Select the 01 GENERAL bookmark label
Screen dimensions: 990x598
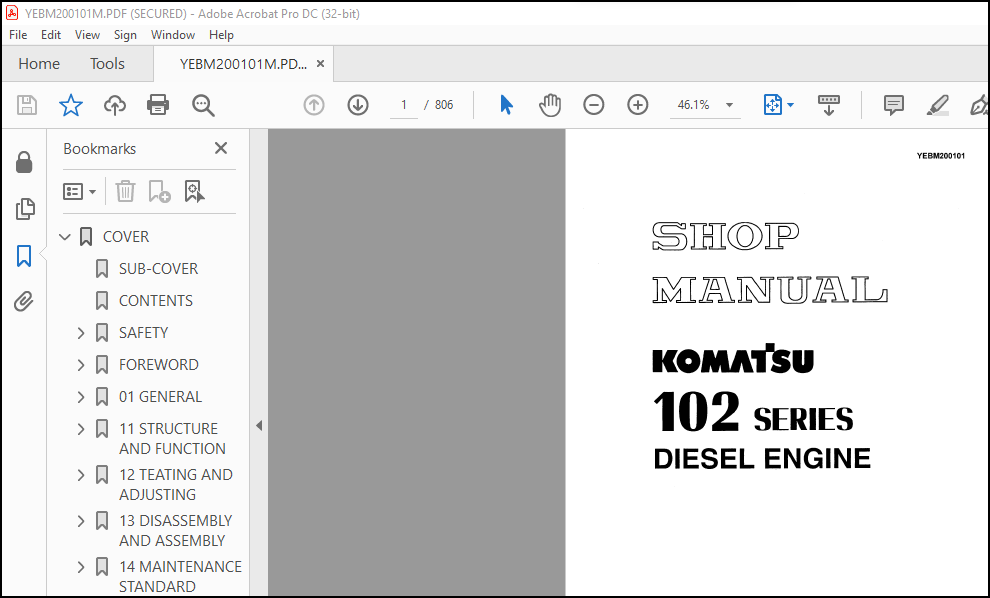(x=160, y=397)
